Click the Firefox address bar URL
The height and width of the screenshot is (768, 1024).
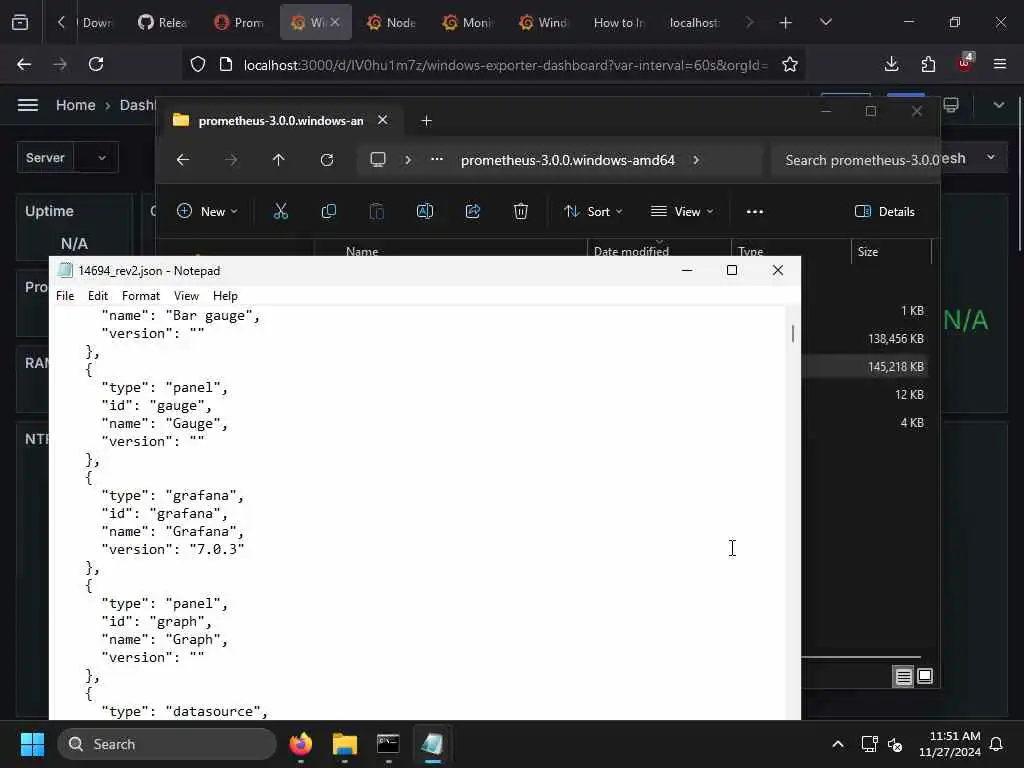click(x=505, y=65)
